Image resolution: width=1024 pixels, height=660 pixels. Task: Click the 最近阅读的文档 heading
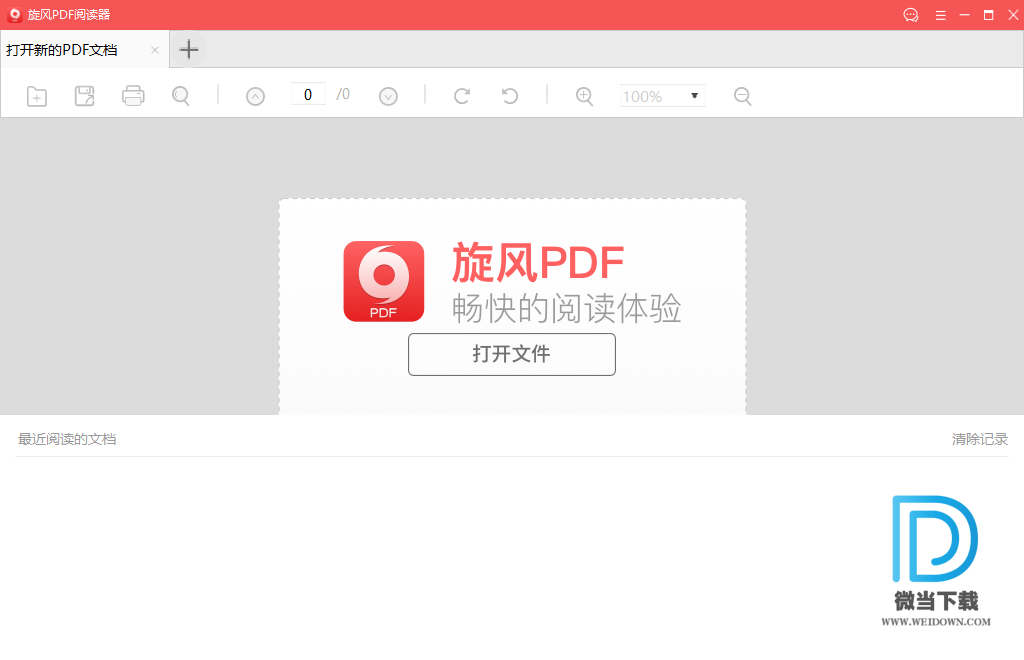[67, 439]
